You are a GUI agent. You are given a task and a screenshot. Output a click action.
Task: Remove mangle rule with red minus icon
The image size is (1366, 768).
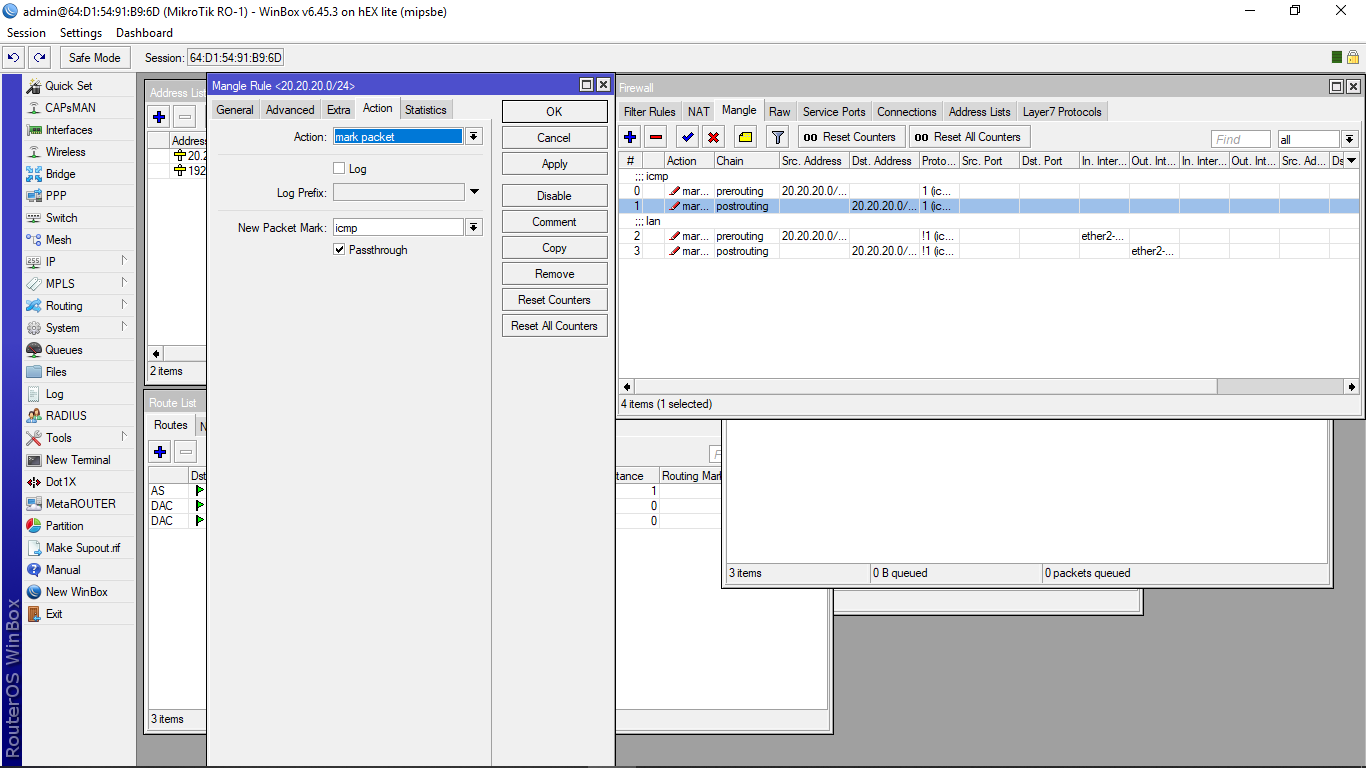point(656,137)
